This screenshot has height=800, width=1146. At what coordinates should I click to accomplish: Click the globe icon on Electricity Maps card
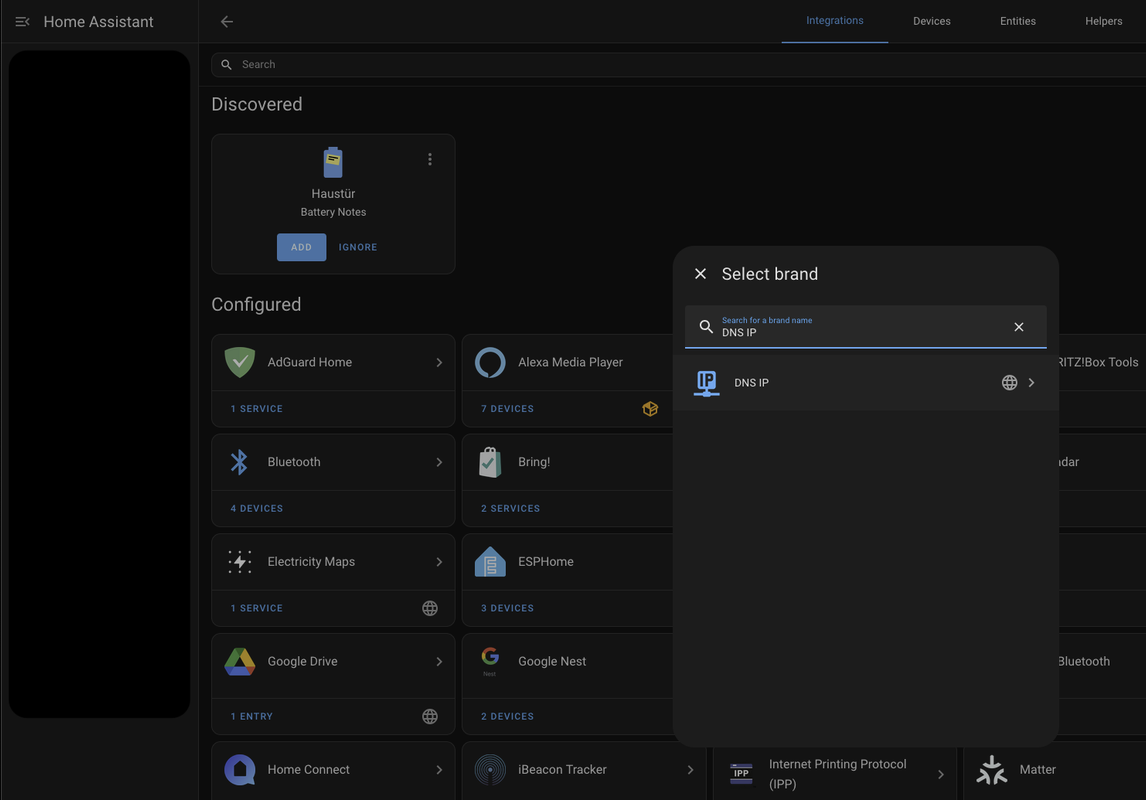pos(430,608)
